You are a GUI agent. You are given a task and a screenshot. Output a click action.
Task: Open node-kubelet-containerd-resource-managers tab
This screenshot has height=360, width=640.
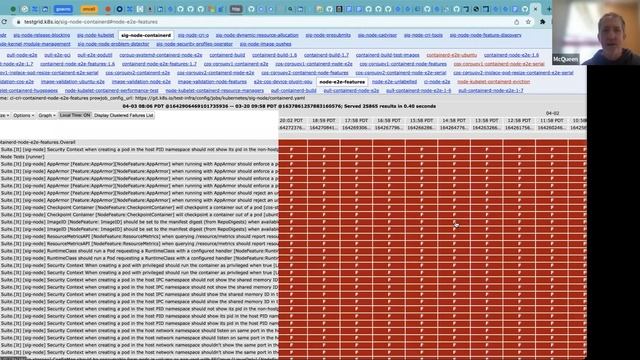click(215, 91)
